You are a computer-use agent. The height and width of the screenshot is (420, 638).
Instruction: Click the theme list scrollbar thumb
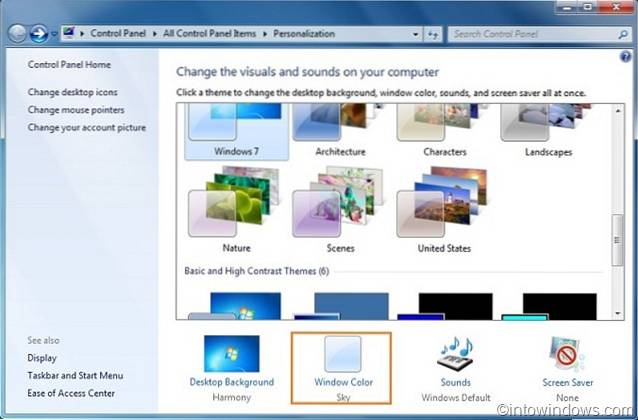pyautogui.click(x=618, y=240)
